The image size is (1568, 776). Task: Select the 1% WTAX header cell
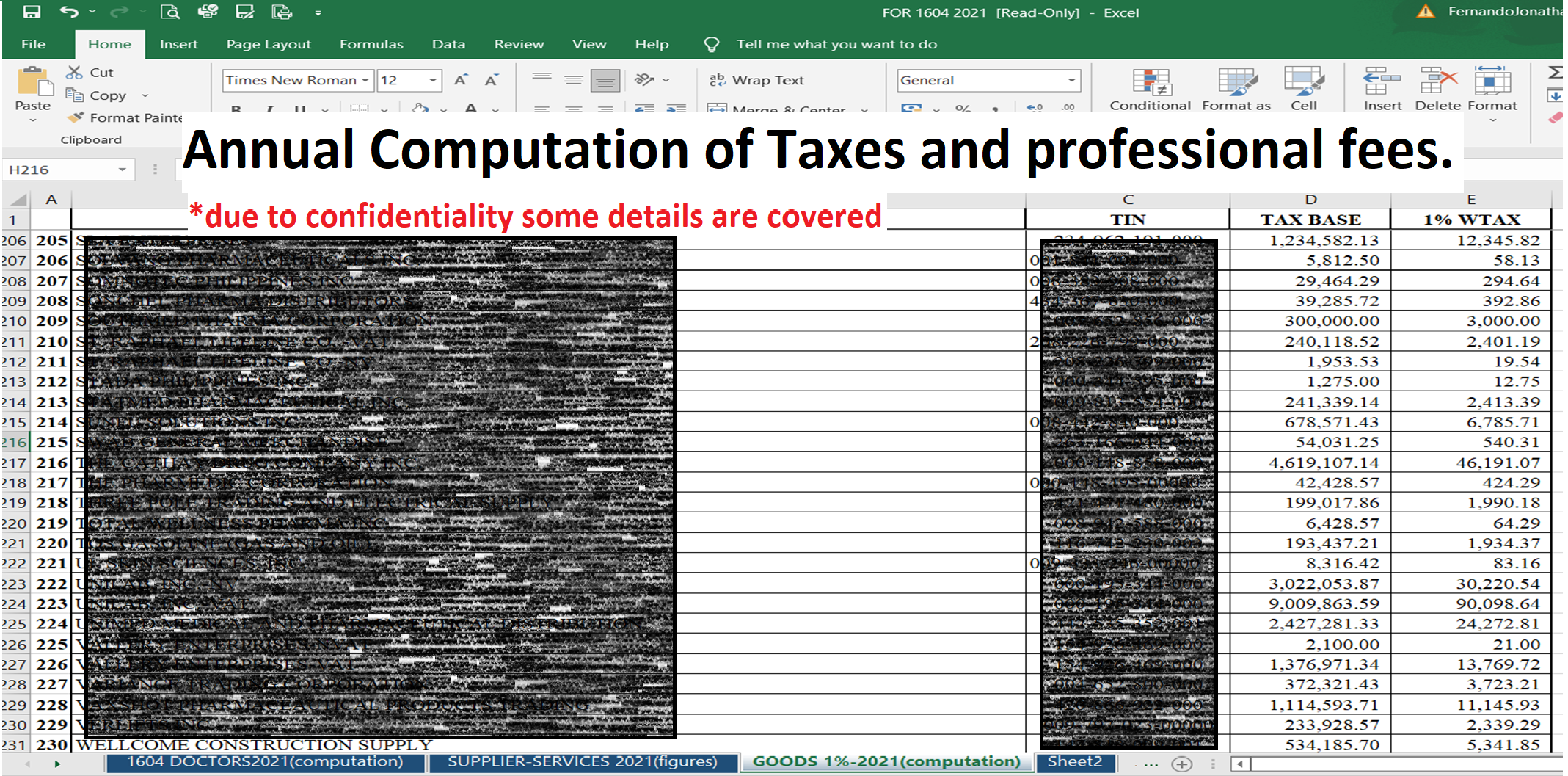[x=1471, y=220]
